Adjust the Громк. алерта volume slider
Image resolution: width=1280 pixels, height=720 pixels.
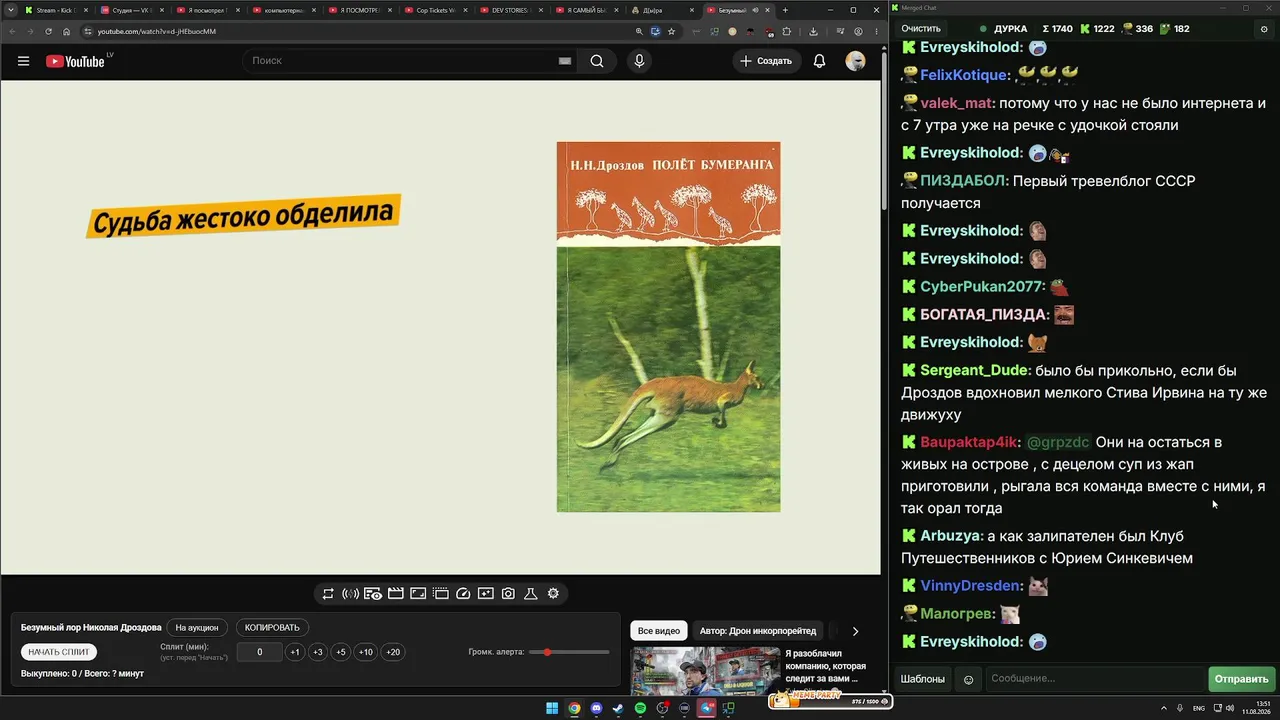(569, 652)
